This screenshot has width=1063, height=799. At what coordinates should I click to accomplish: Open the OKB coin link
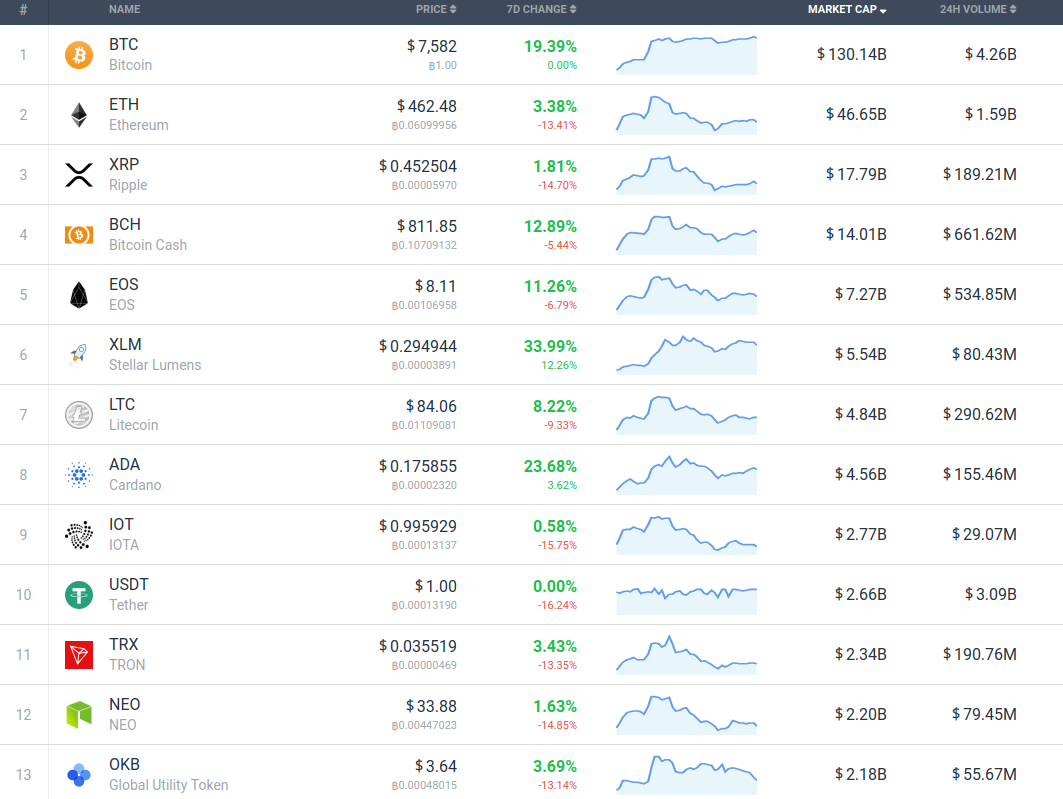125,764
